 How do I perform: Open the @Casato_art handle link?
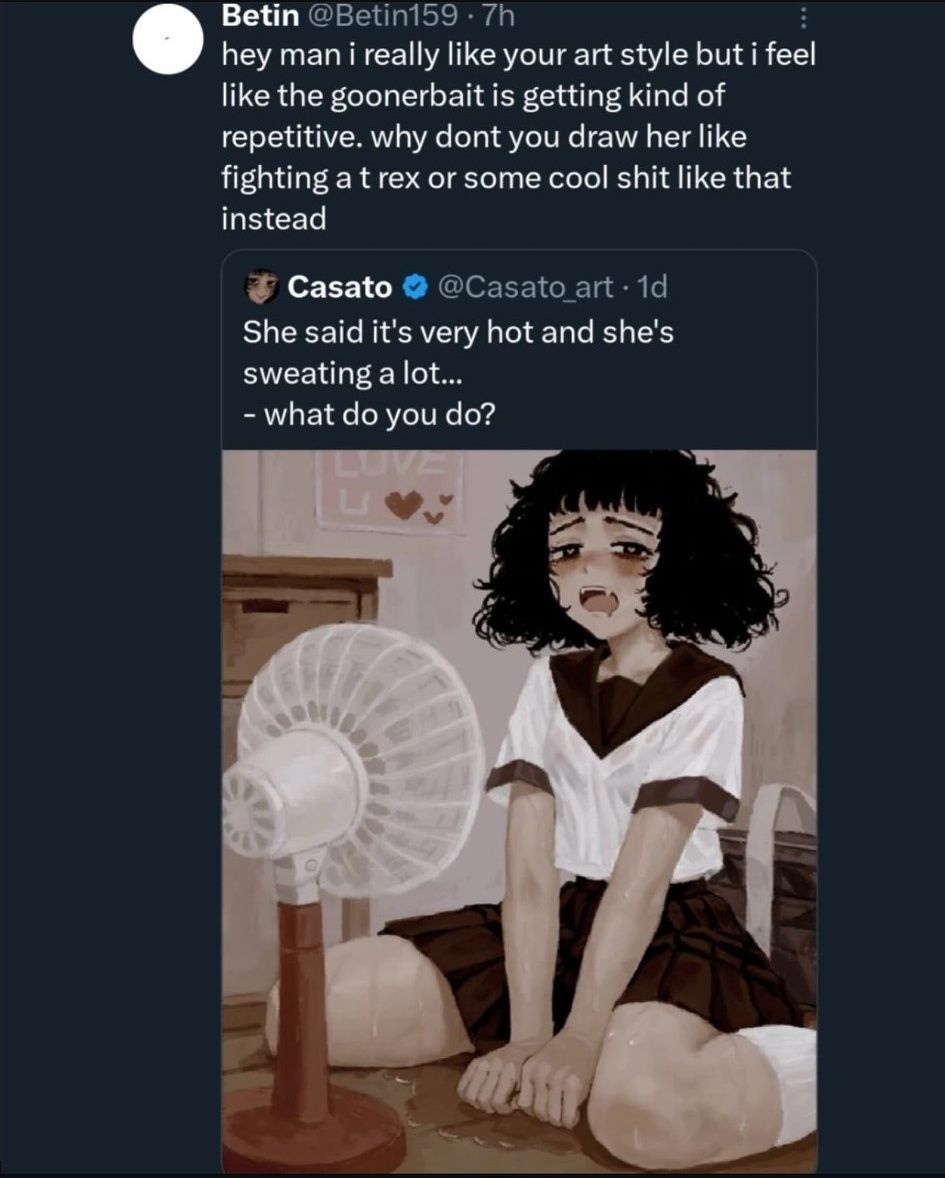tap(524, 287)
